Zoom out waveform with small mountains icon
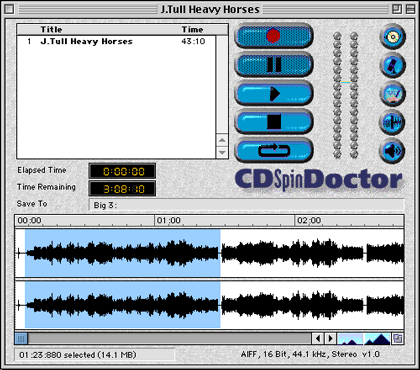420x370 pixels. pos(350,339)
